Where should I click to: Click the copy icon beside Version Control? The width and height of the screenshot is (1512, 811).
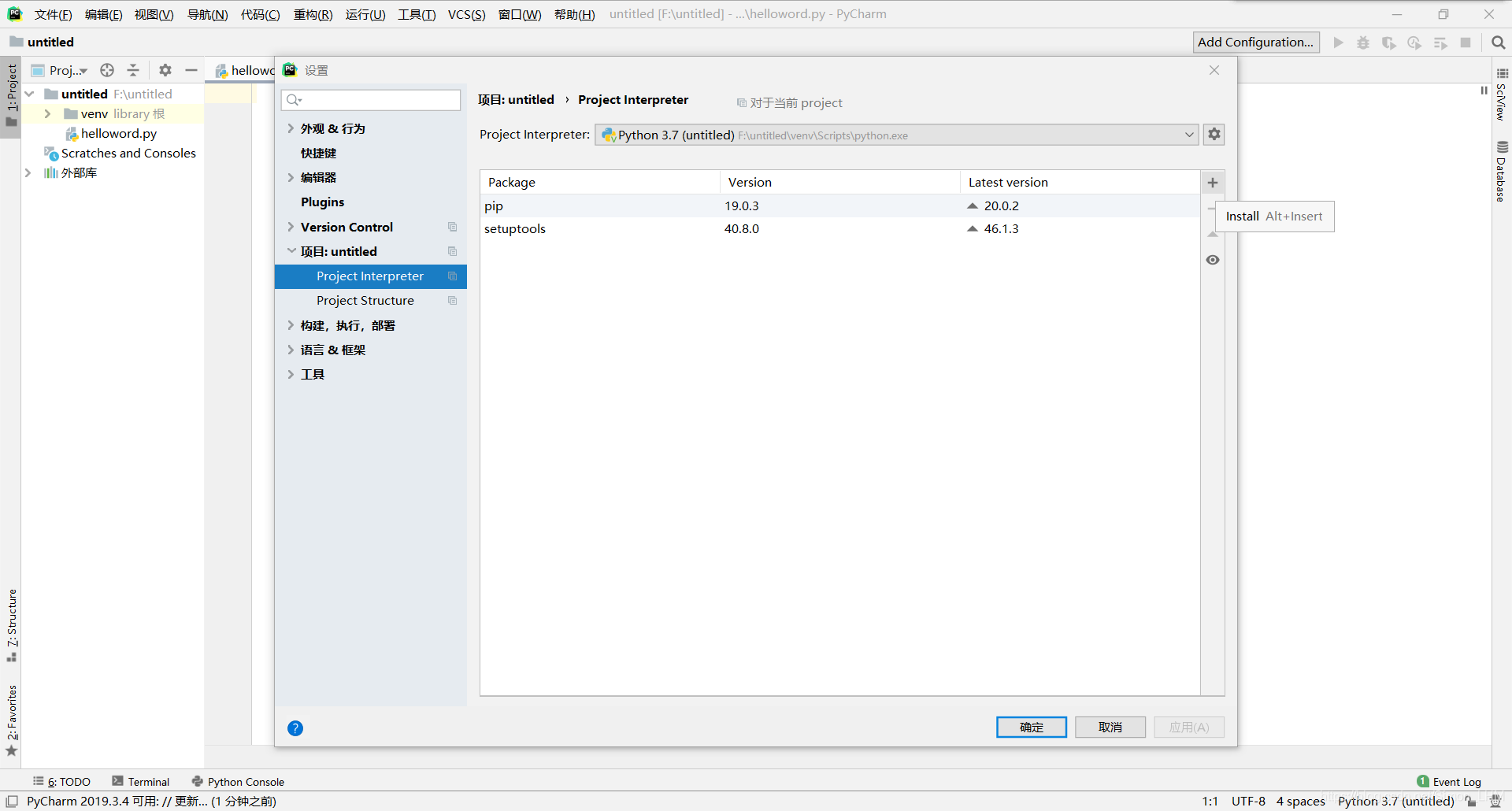click(x=453, y=227)
